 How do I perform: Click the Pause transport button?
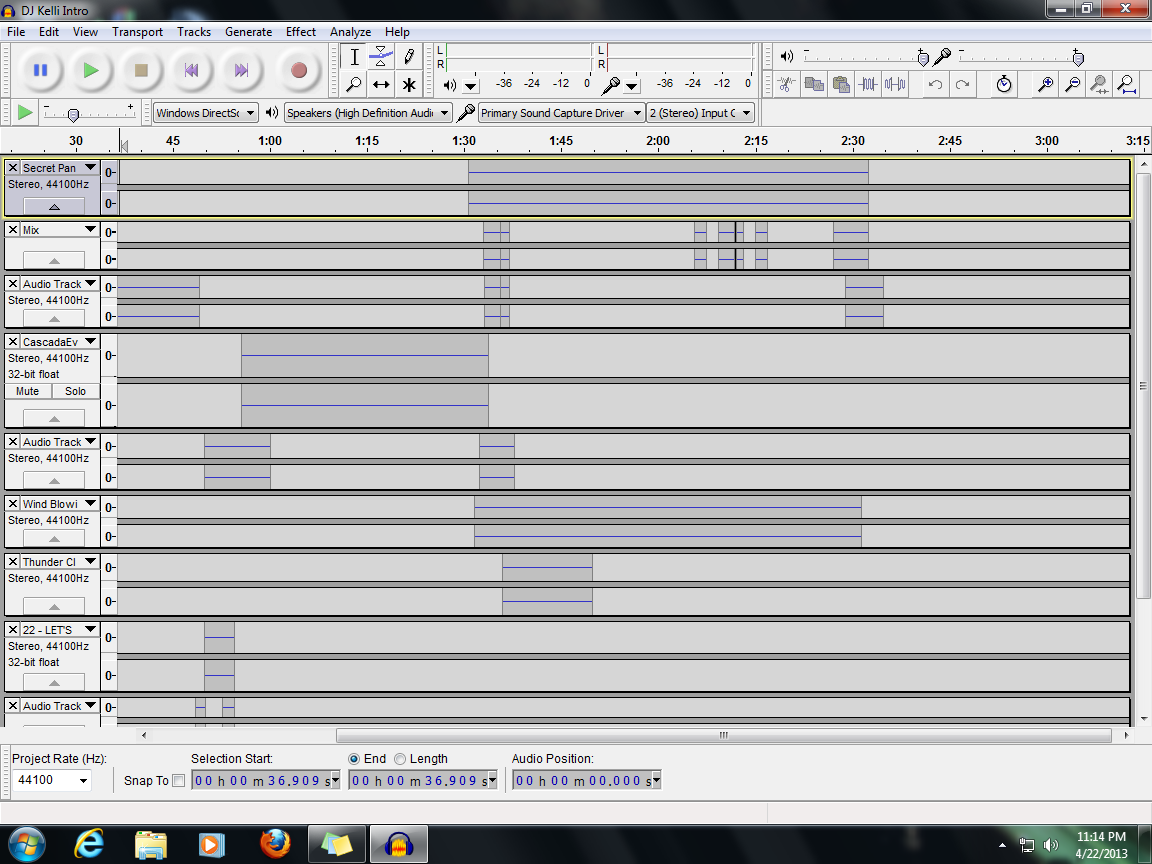40,70
